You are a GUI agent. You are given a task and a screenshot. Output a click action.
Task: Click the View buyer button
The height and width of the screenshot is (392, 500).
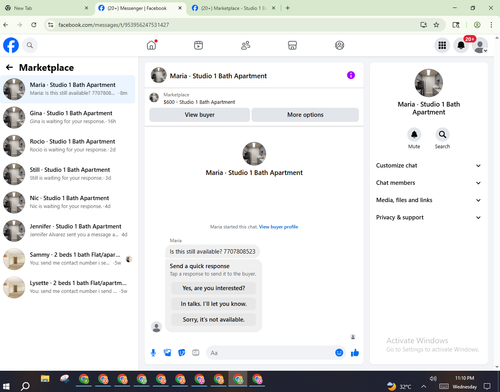pos(199,115)
